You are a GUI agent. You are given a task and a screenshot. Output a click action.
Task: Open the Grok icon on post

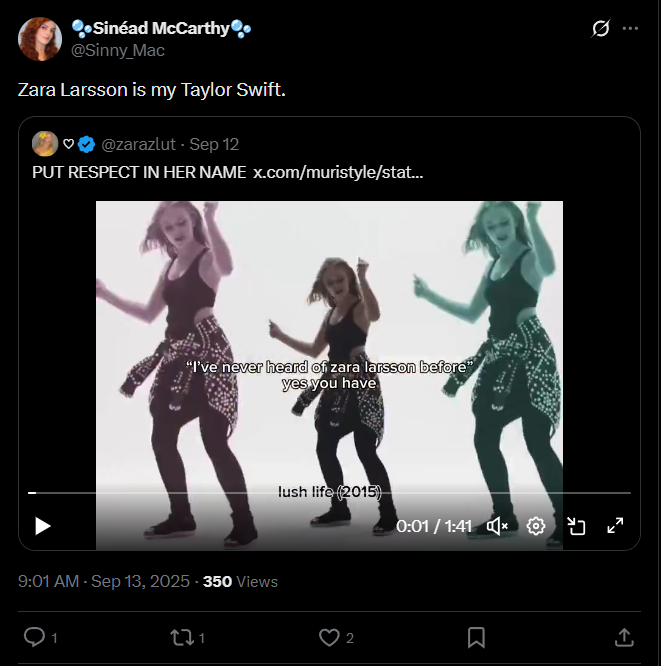pos(600,29)
